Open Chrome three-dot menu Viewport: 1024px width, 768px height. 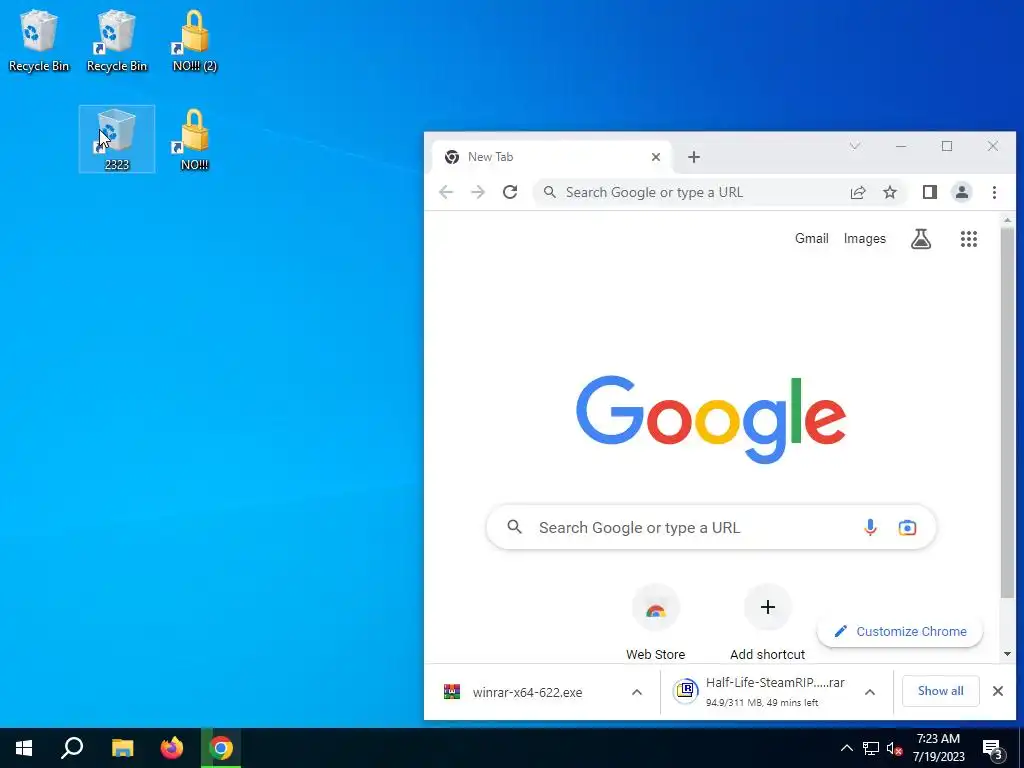[x=994, y=192]
